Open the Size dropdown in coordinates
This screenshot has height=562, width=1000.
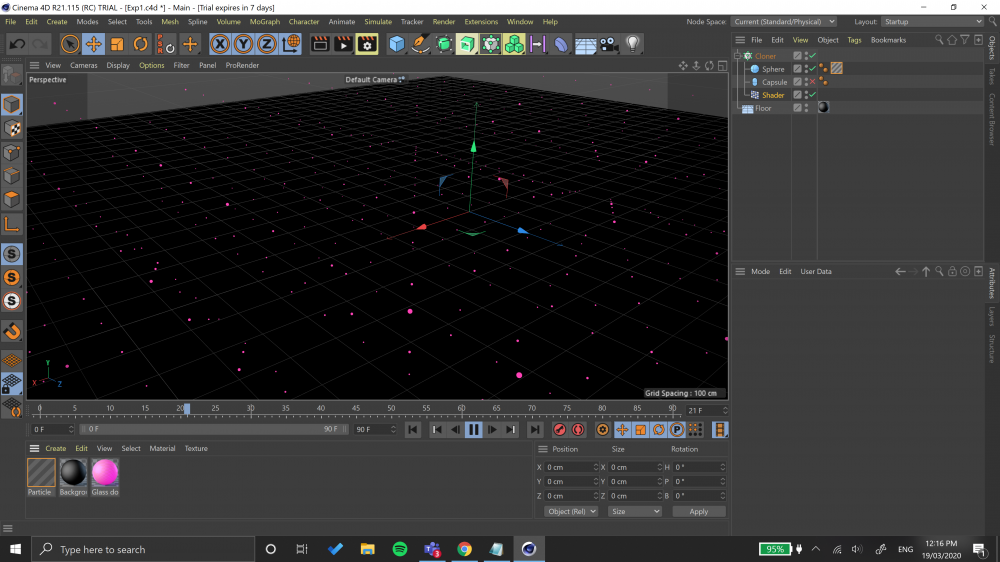coord(635,512)
